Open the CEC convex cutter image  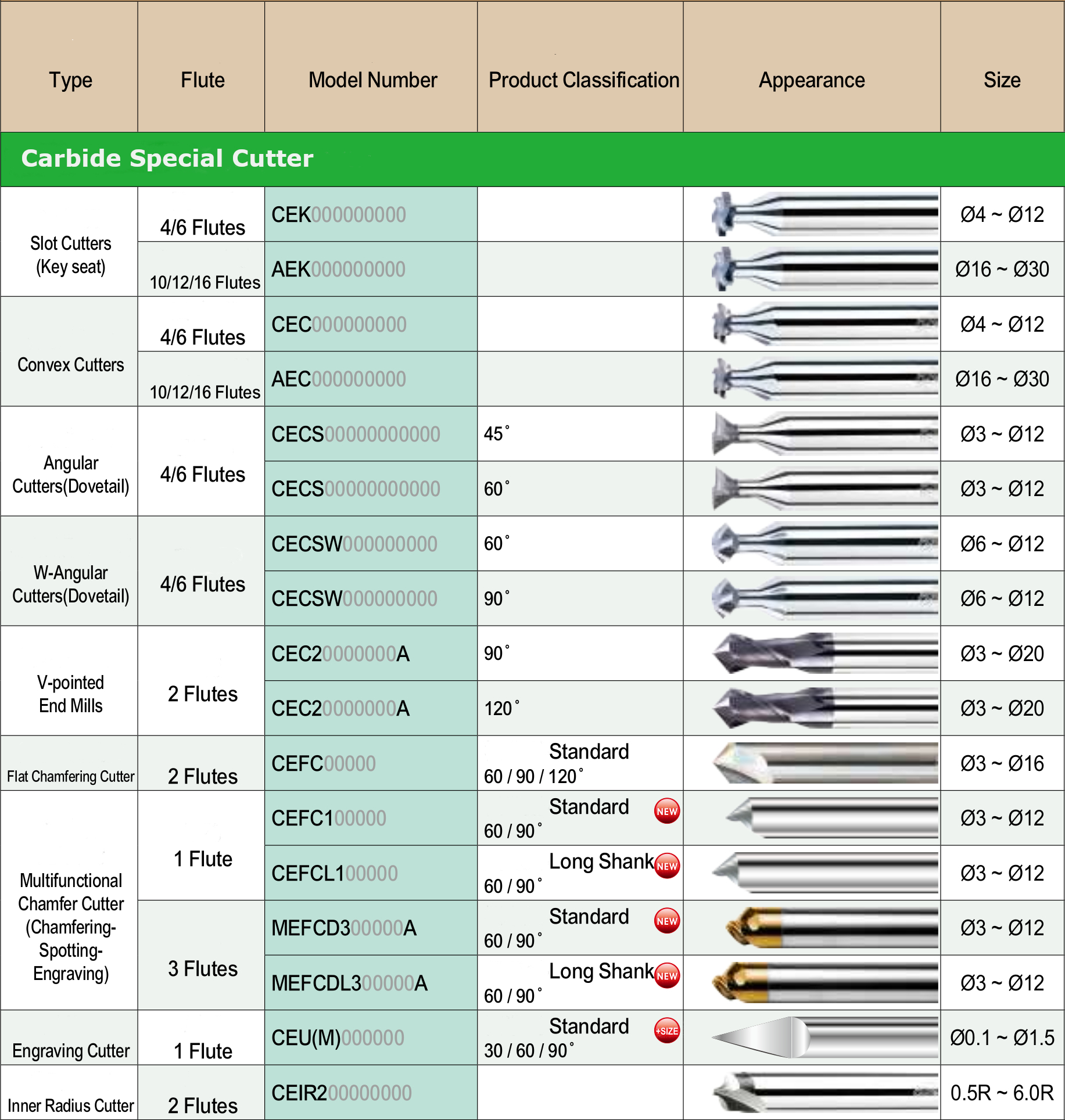point(824,324)
